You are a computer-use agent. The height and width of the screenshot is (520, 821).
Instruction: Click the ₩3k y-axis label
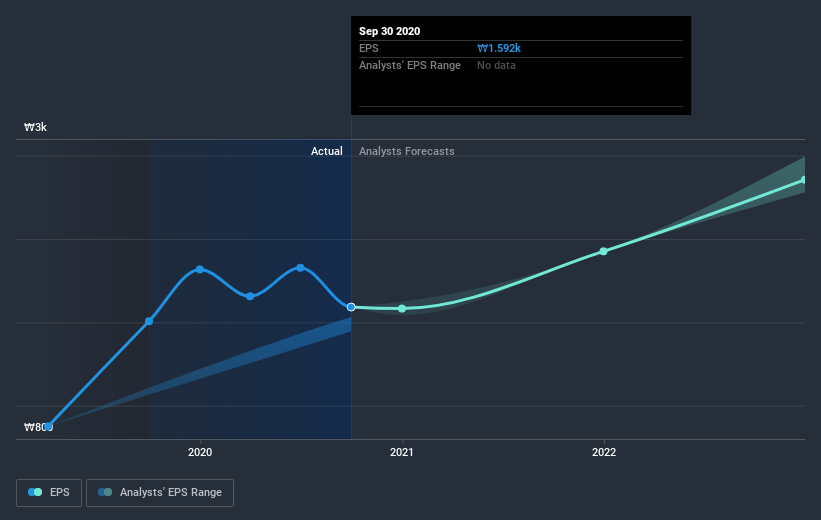point(36,128)
